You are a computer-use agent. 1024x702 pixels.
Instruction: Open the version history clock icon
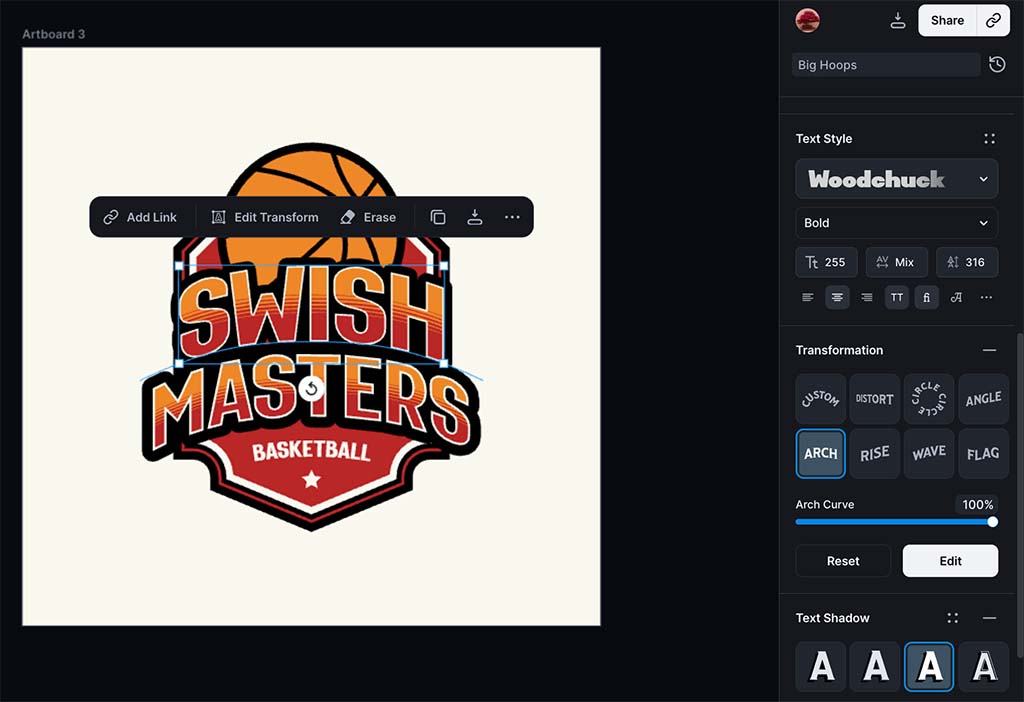pyautogui.click(x=997, y=65)
